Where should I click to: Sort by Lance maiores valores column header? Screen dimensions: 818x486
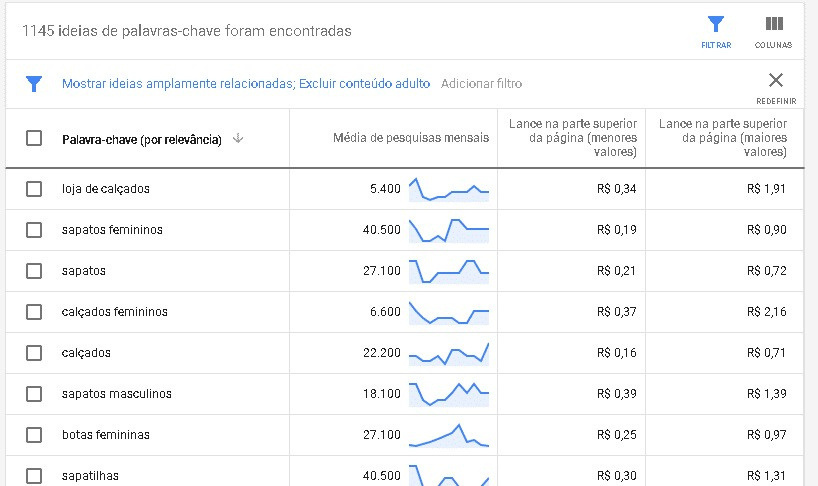pos(722,138)
